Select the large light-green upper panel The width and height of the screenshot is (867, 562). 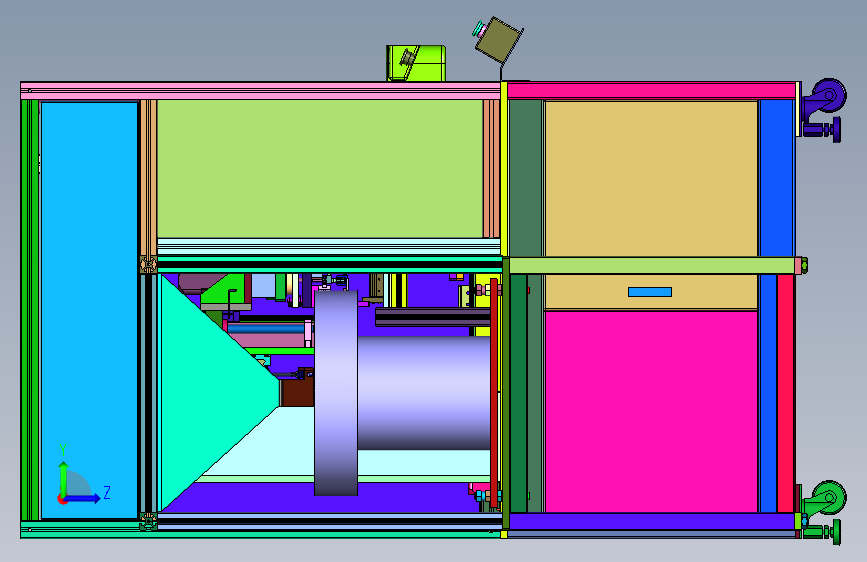[320, 169]
